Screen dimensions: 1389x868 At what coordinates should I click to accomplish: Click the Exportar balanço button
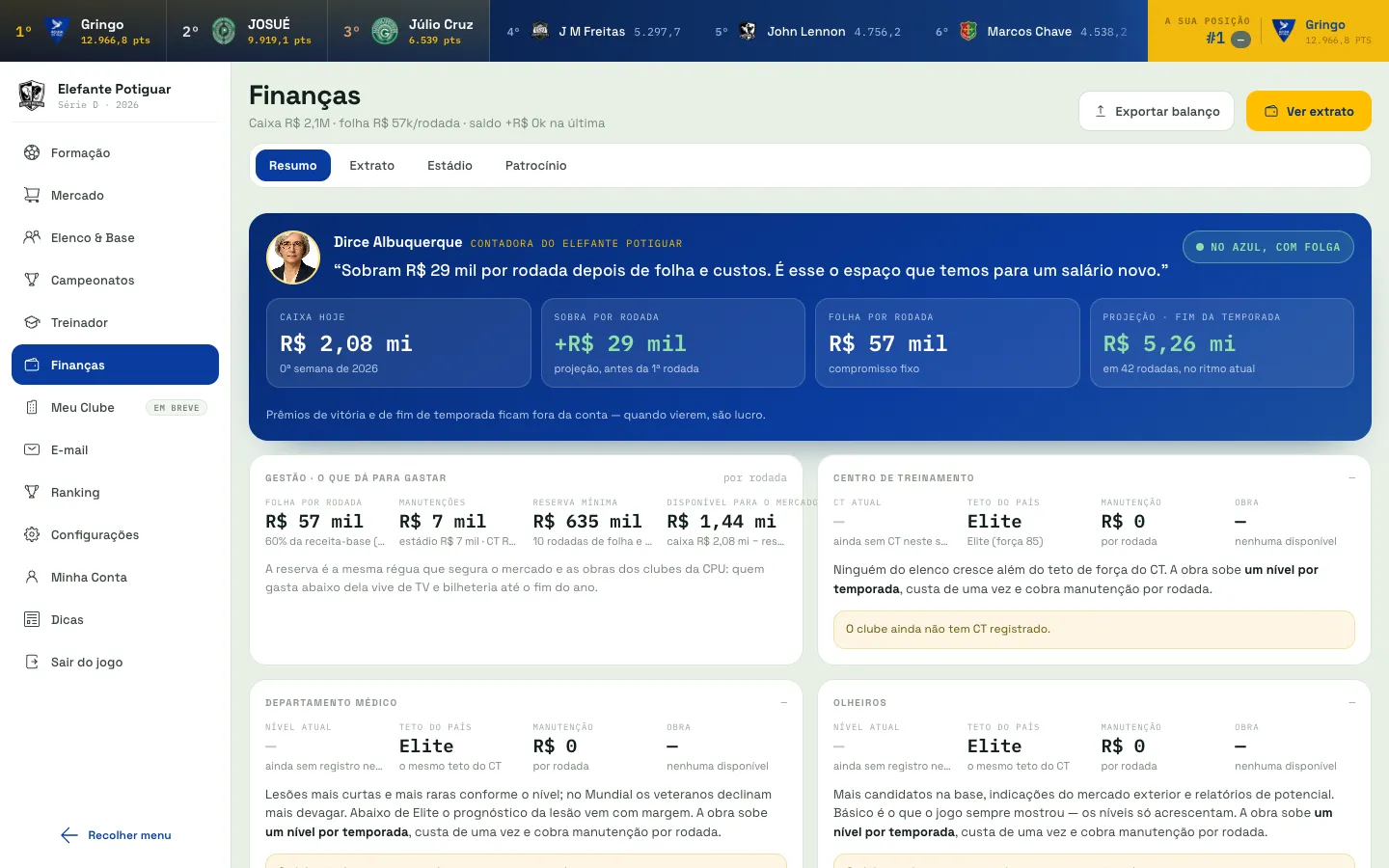point(1157,111)
